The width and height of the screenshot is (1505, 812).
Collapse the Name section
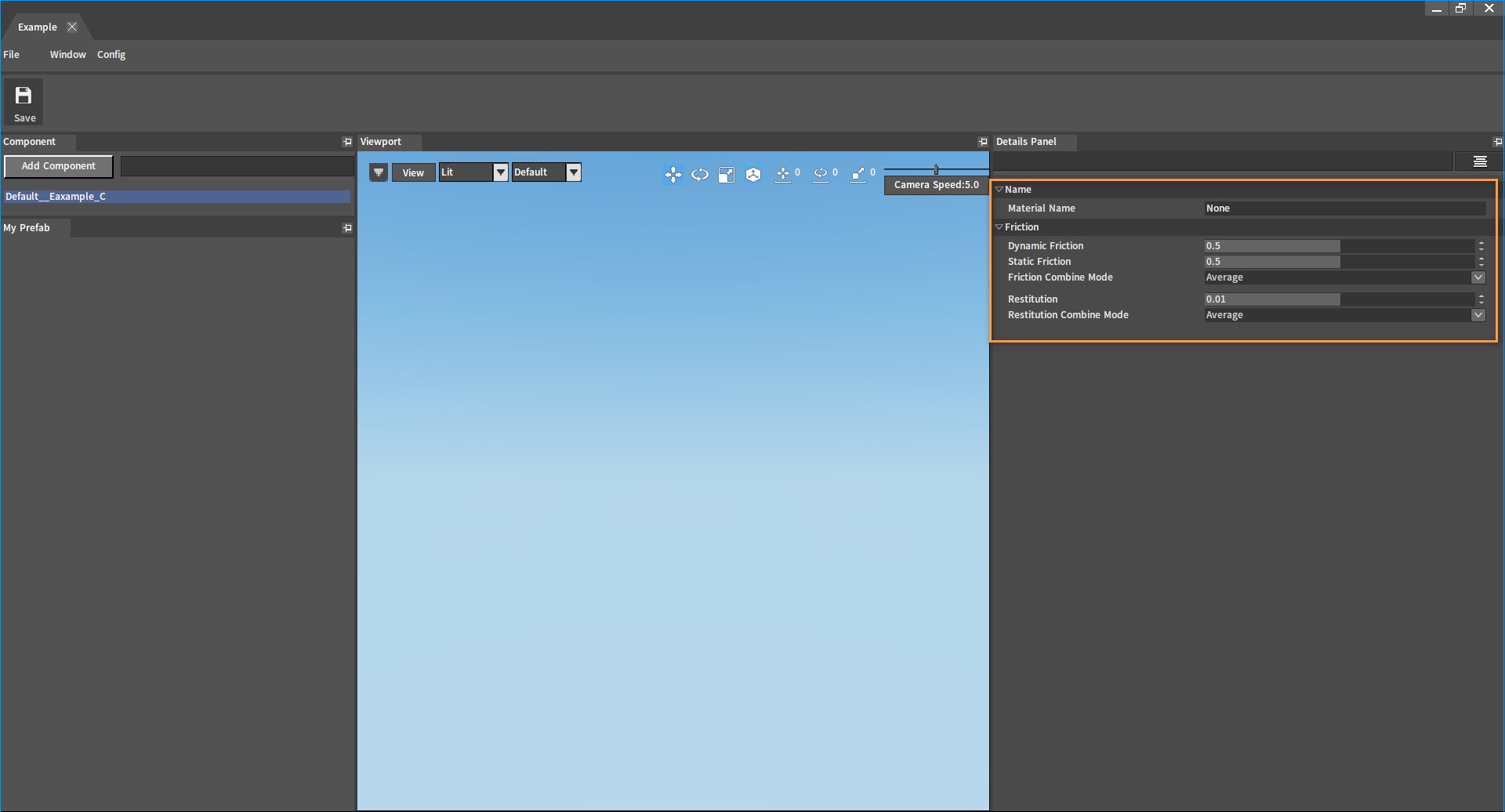999,190
